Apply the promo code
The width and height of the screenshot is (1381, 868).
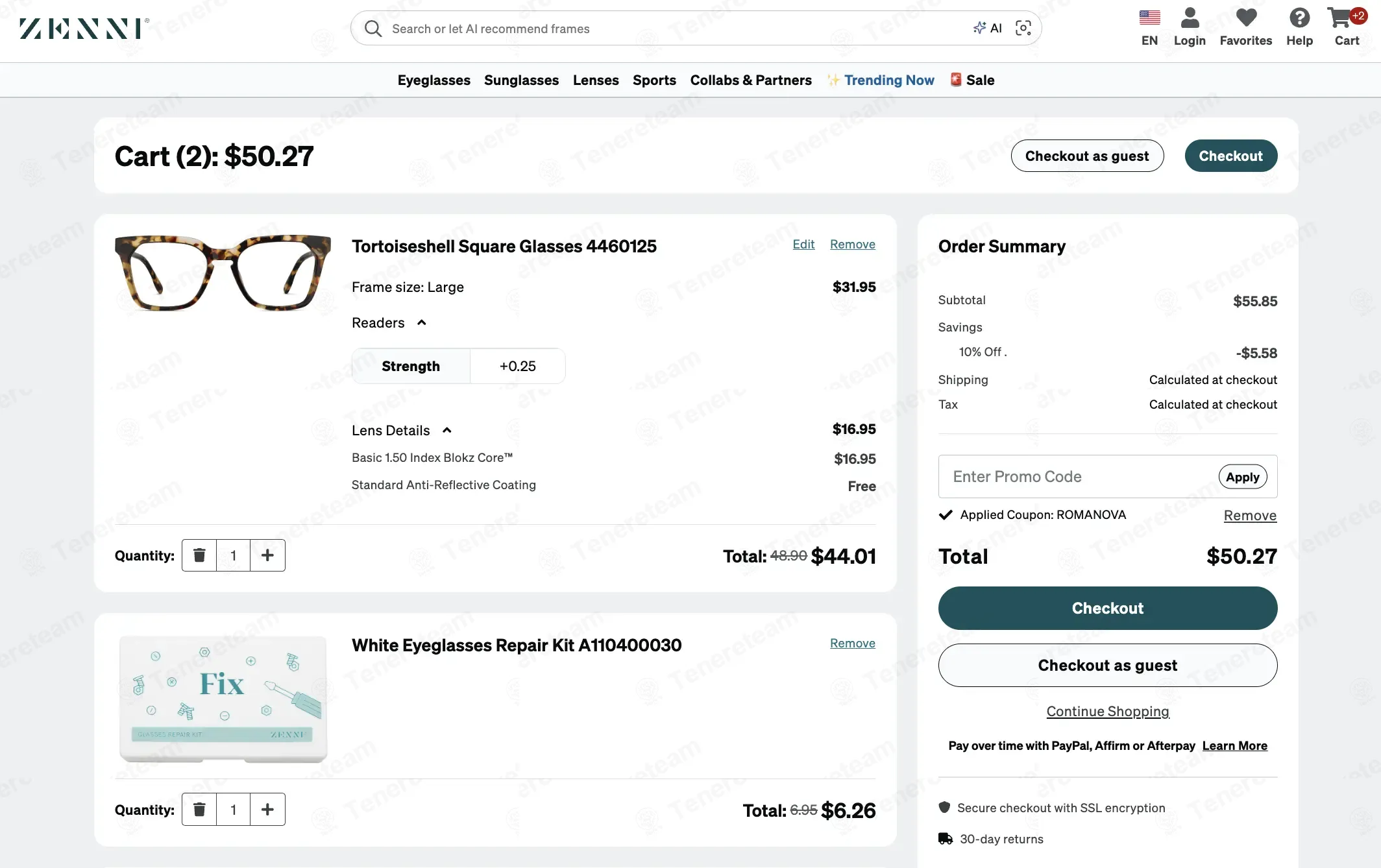click(x=1243, y=477)
